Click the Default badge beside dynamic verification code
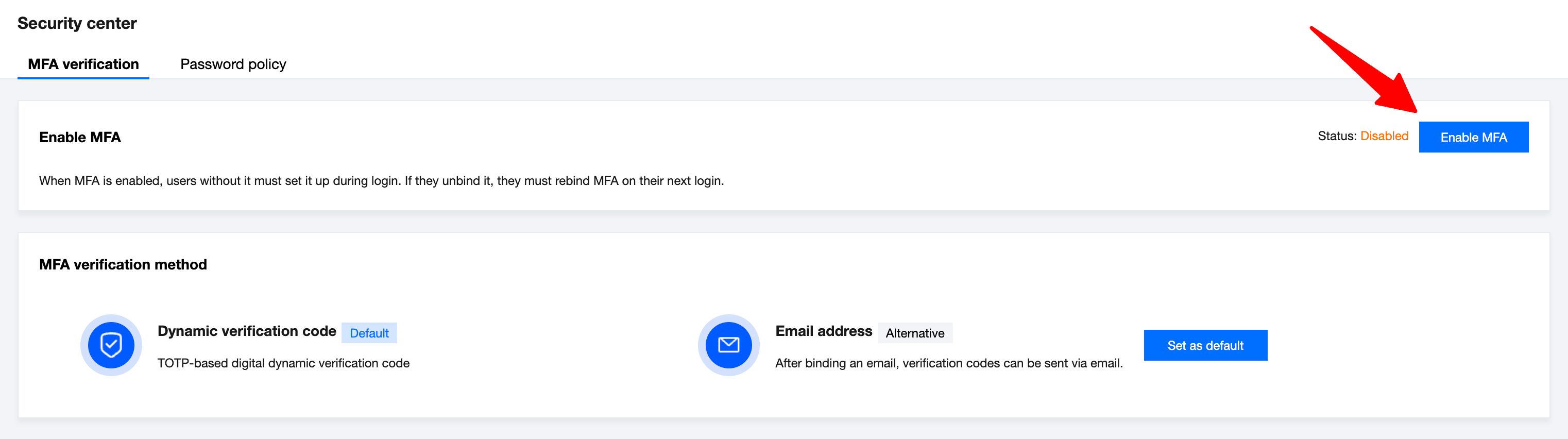This screenshot has height=439, width=1568. [369, 333]
